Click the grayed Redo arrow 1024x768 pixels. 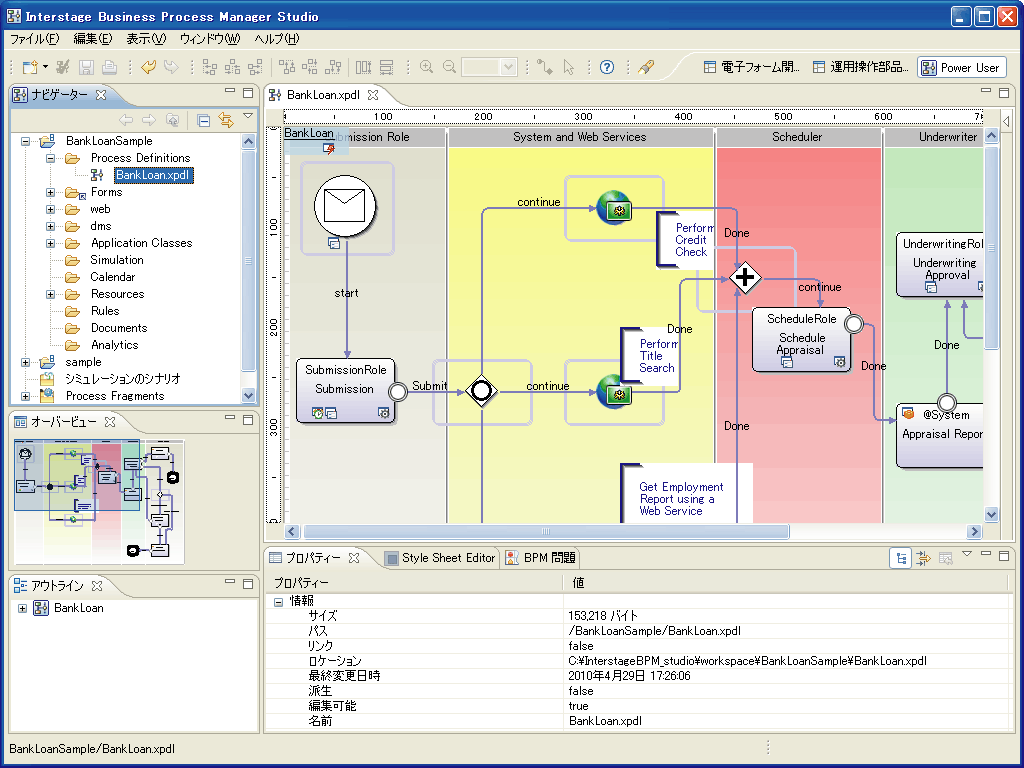tap(171, 67)
